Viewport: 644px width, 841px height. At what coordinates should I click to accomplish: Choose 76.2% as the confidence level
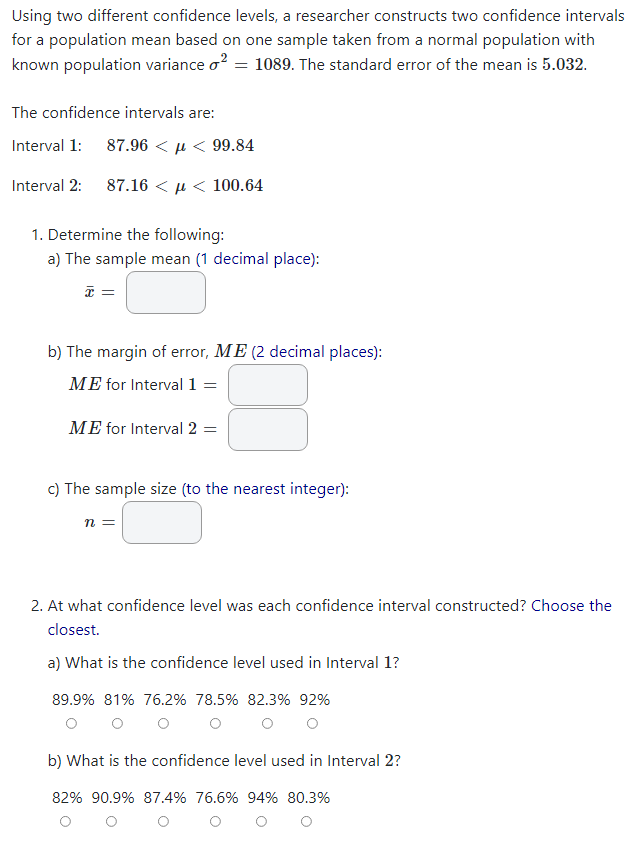163,722
